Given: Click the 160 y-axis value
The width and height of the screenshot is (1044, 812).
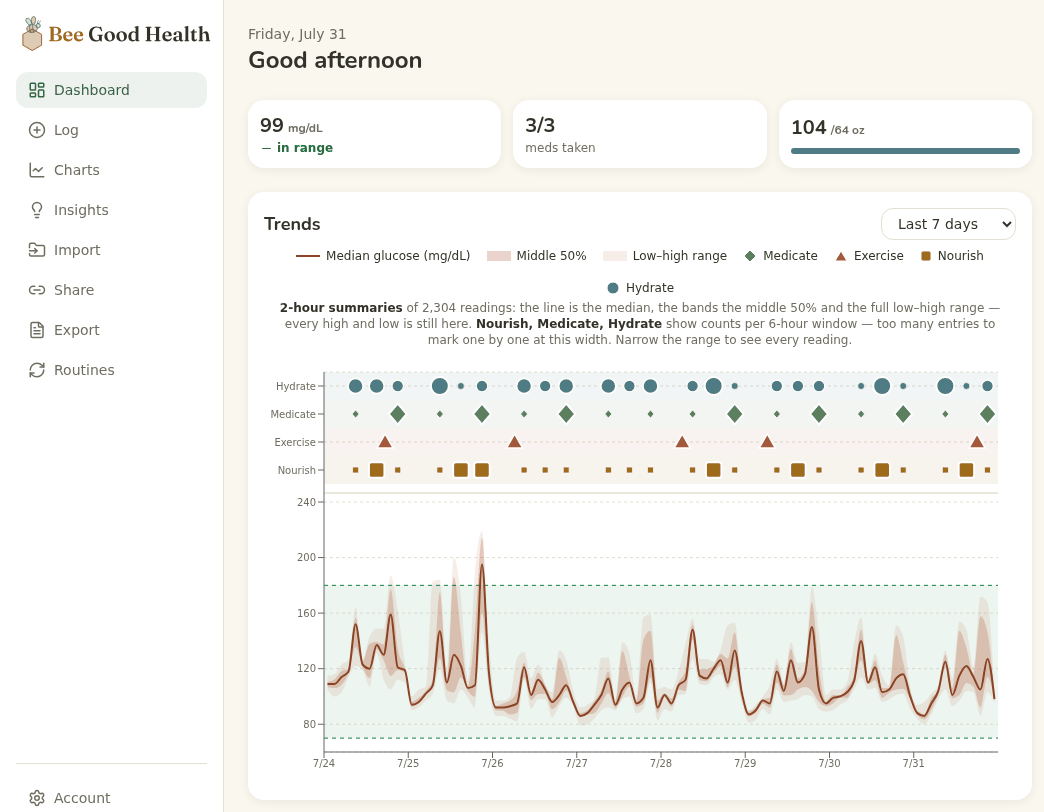Looking at the screenshot, I should coord(306,613).
